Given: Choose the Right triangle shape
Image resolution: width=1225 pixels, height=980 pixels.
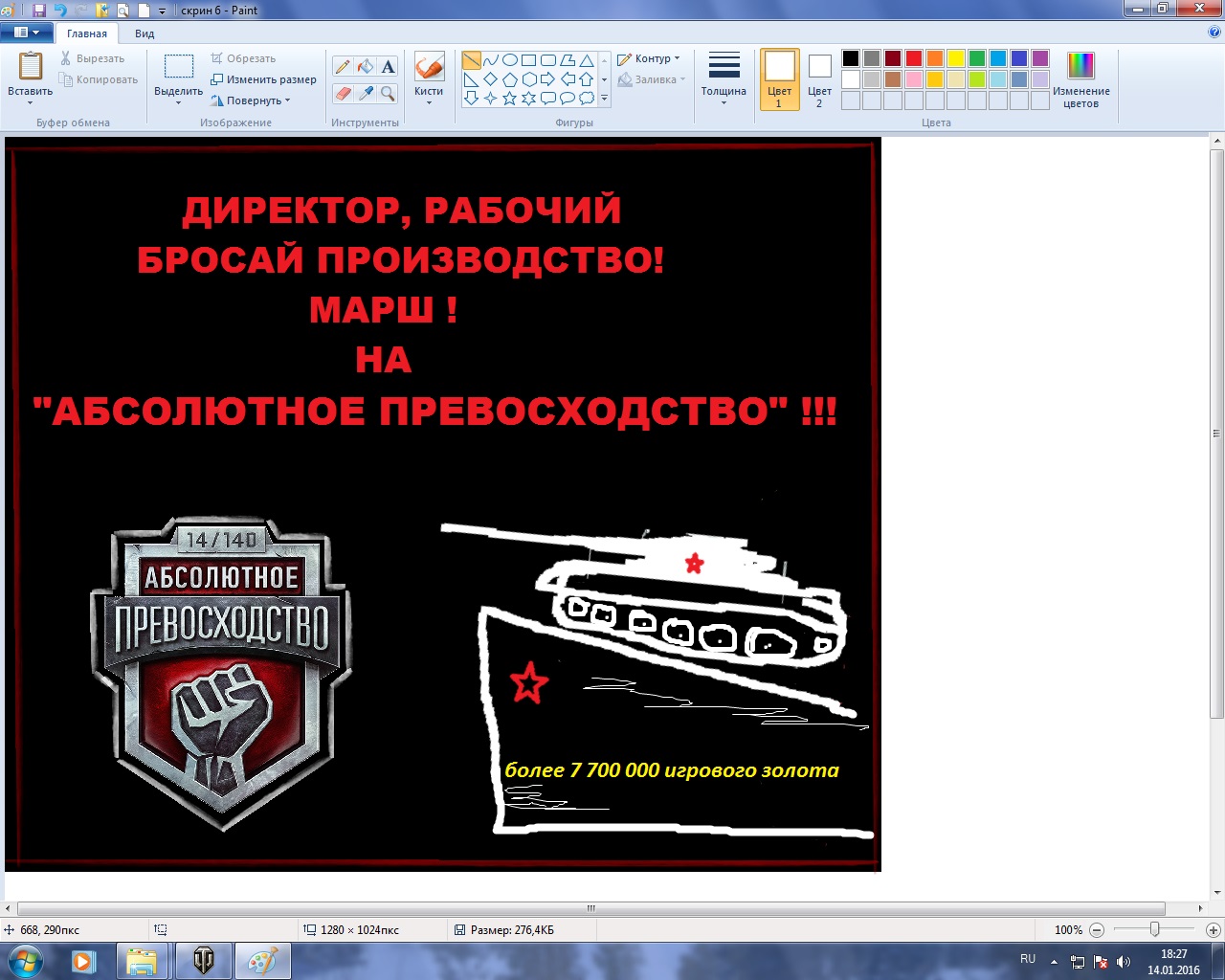Looking at the screenshot, I should tap(471, 79).
